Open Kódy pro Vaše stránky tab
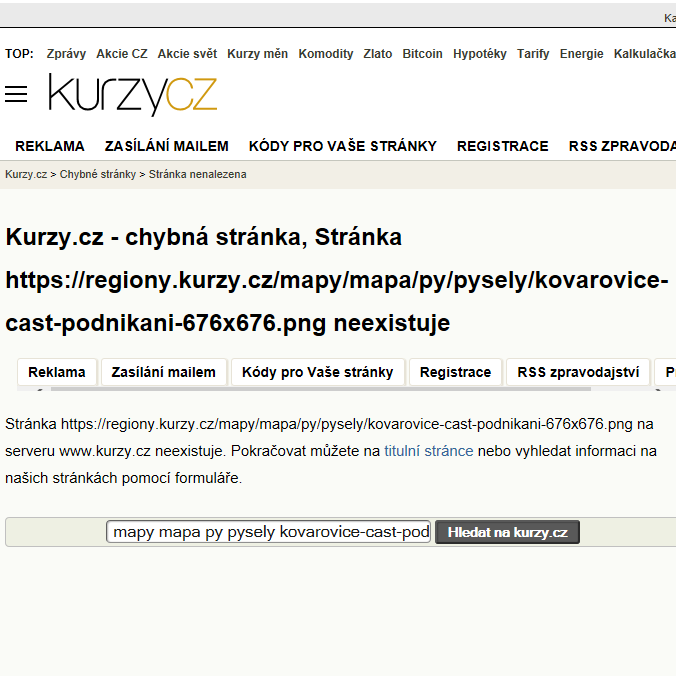This screenshot has width=676, height=676. pyautogui.click(x=318, y=372)
